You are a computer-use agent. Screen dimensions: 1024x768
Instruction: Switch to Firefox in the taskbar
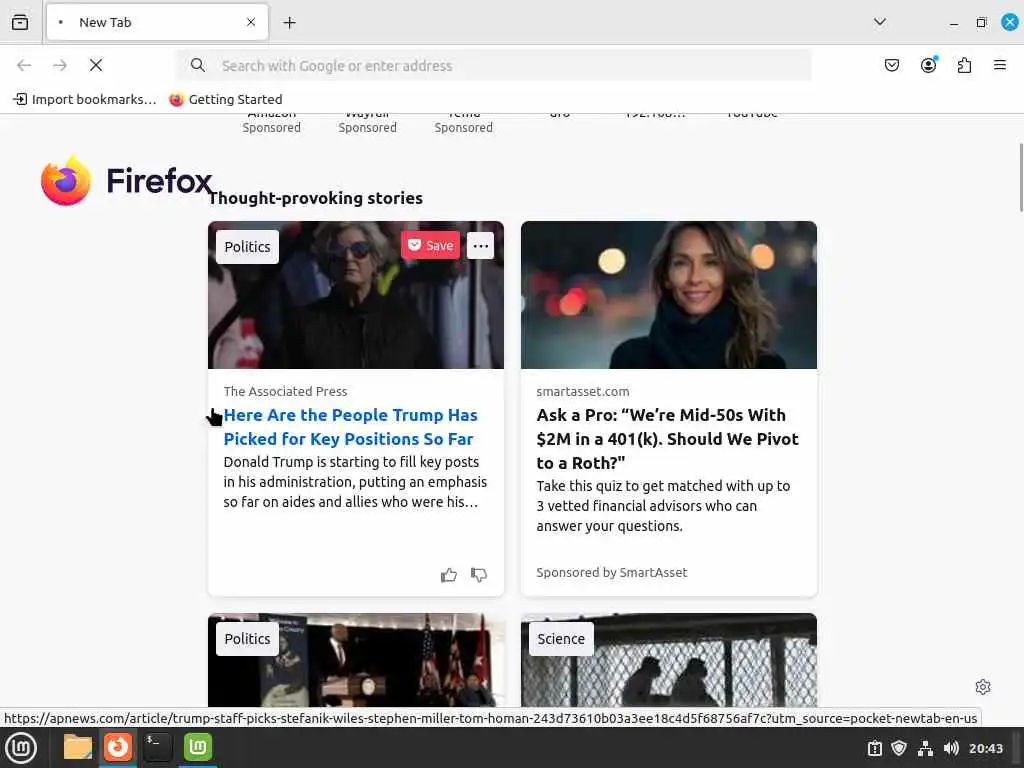coord(118,747)
